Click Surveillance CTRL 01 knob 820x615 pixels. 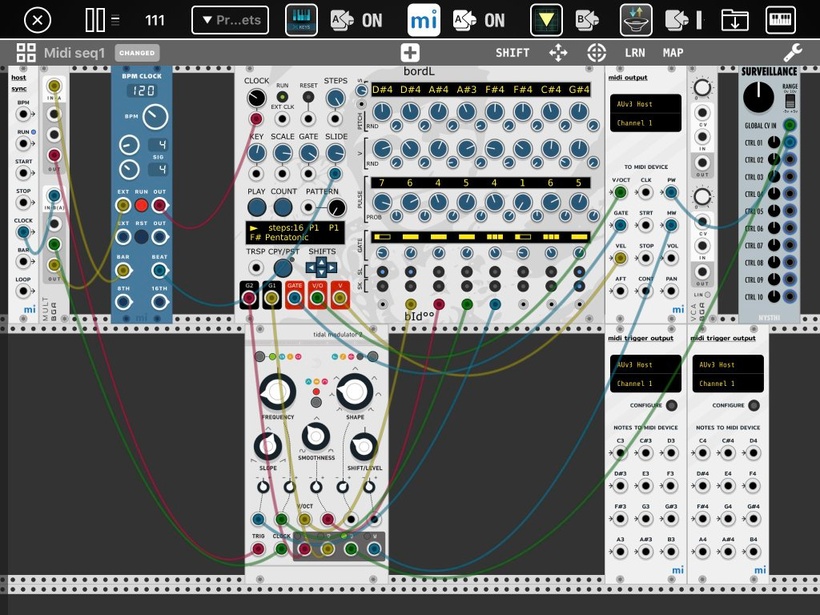pos(773,142)
